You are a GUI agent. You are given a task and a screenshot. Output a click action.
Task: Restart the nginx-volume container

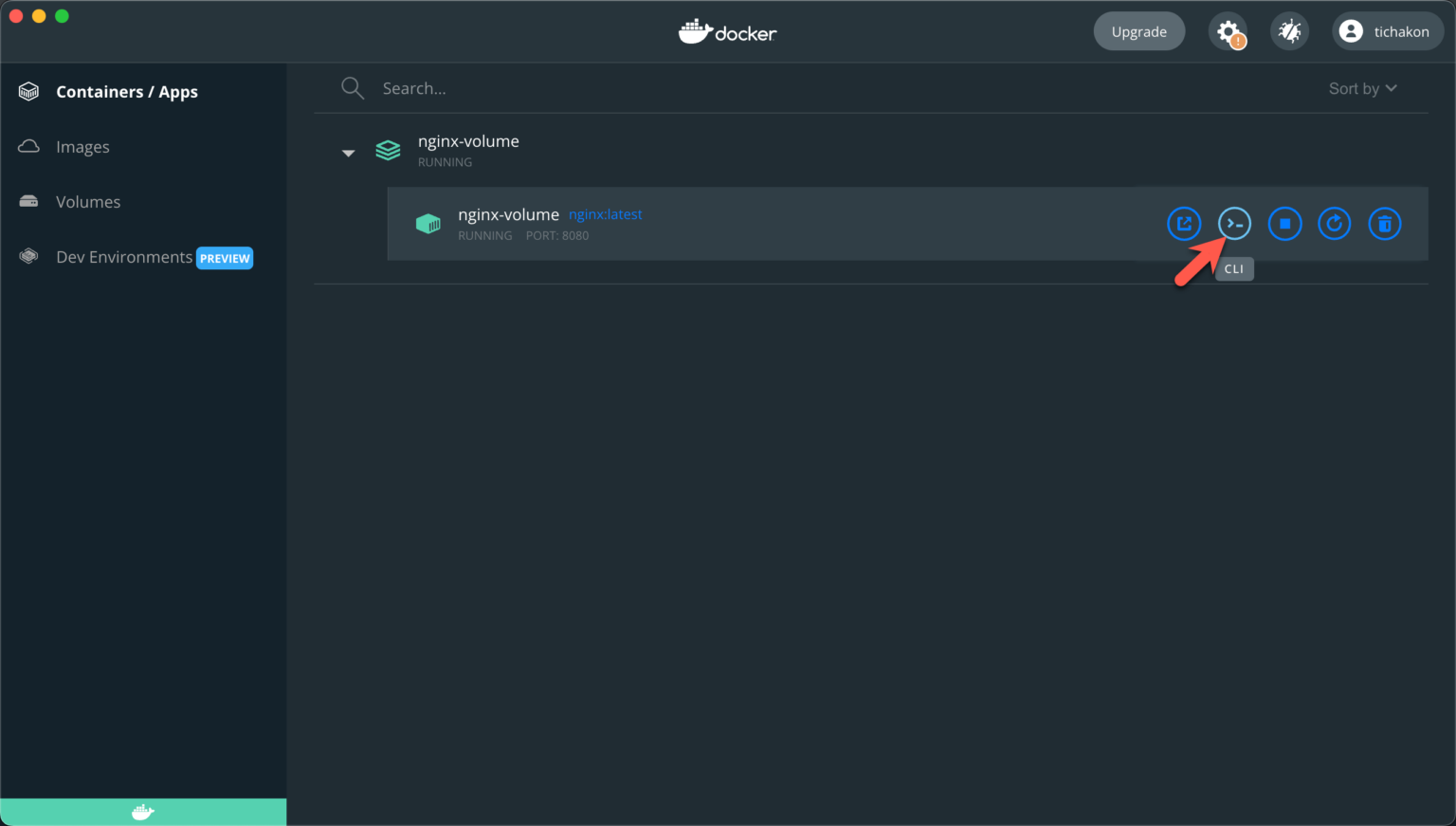[1335, 223]
